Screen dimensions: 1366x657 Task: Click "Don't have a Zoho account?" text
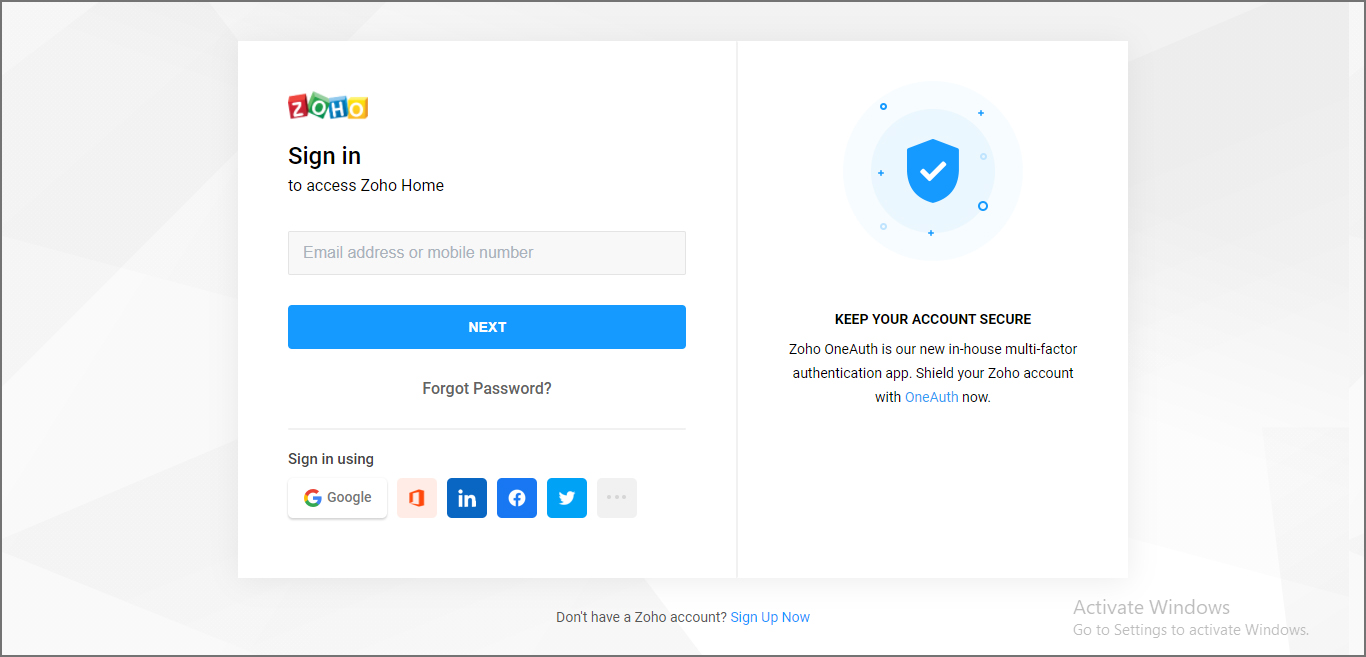(x=641, y=617)
